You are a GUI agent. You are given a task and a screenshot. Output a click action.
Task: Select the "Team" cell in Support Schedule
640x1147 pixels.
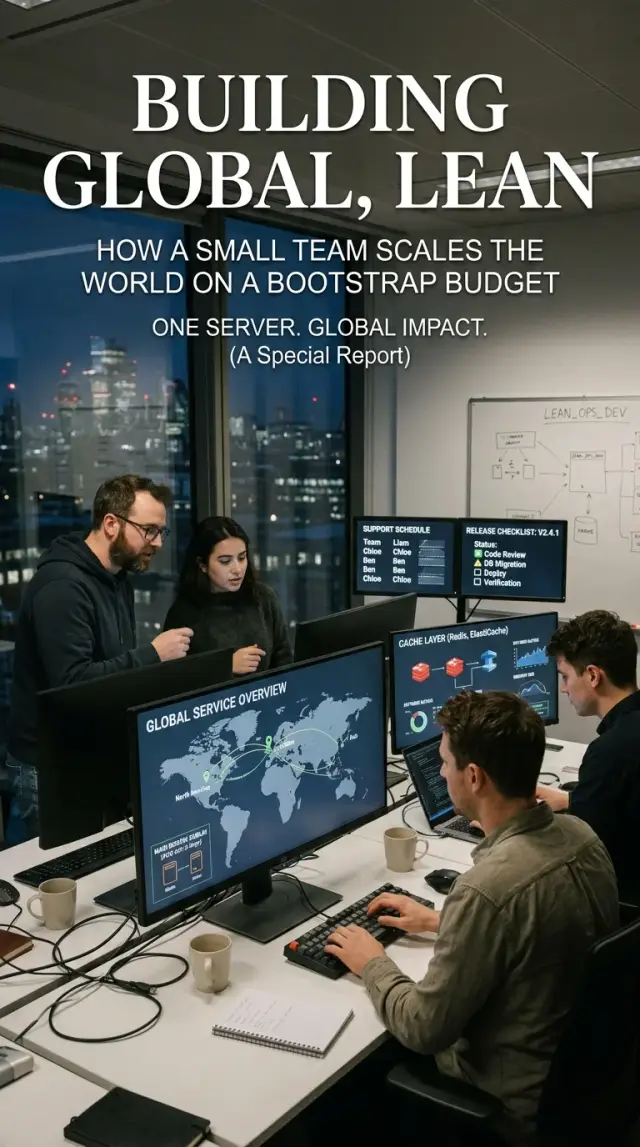tap(372, 542)
